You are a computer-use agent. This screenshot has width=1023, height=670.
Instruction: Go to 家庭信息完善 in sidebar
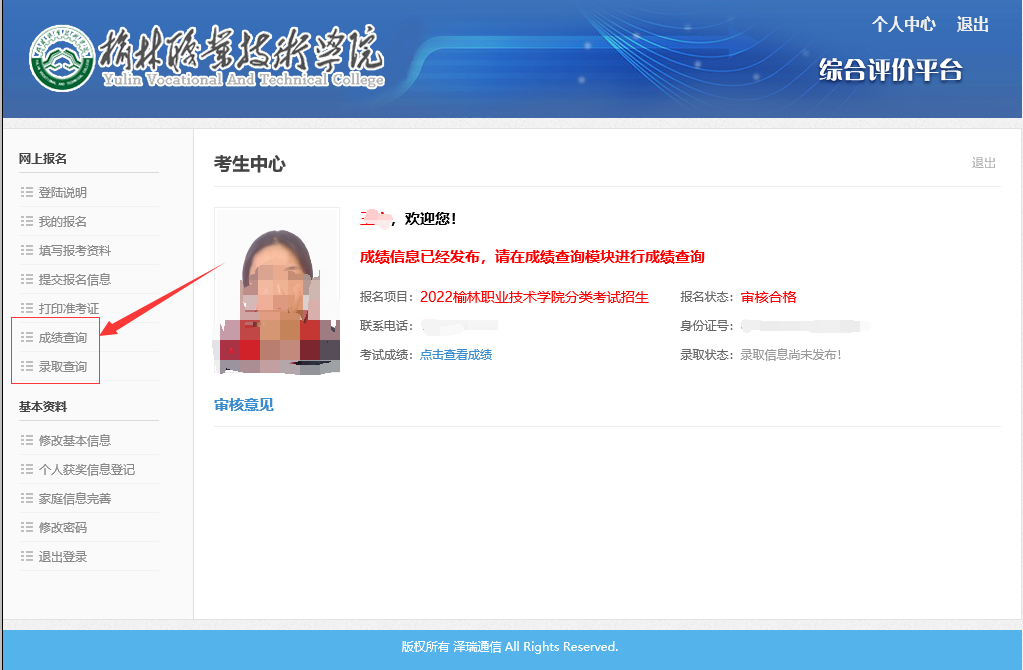pos(74,498)
